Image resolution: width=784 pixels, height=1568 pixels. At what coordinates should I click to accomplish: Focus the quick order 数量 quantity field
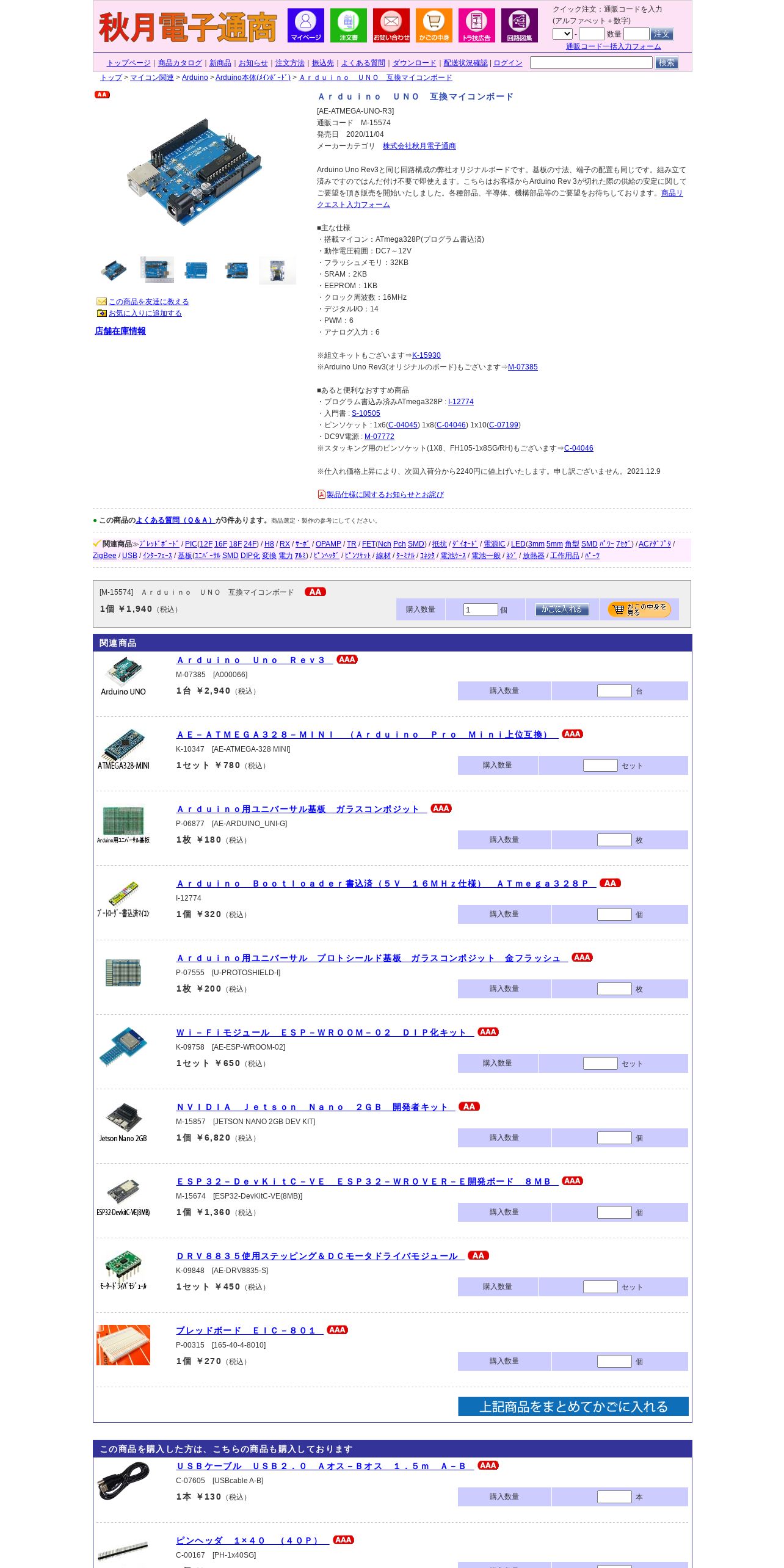[x=636, y=34]
